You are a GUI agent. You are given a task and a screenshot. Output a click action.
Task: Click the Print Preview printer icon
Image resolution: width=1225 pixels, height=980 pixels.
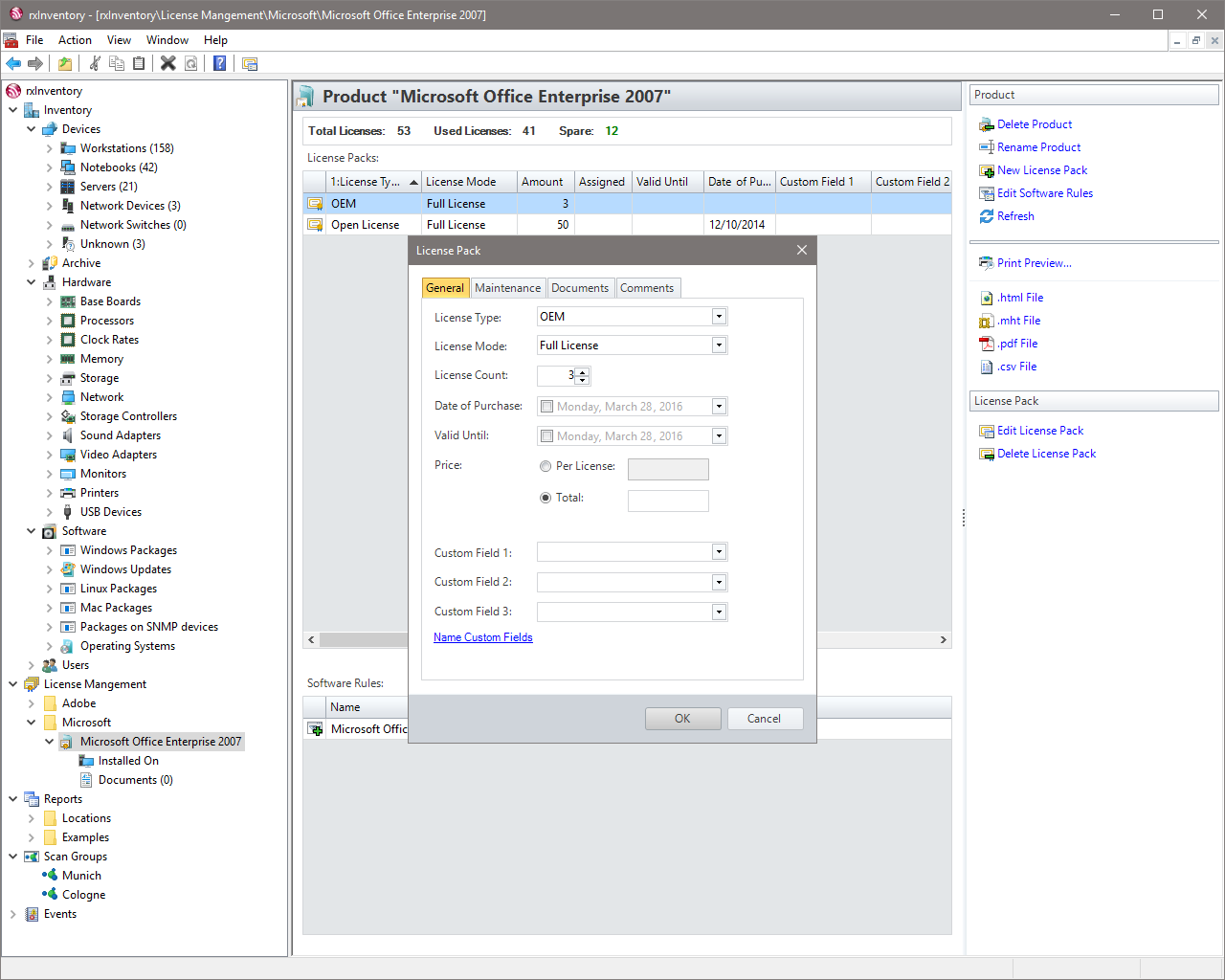tap(987, 263)
